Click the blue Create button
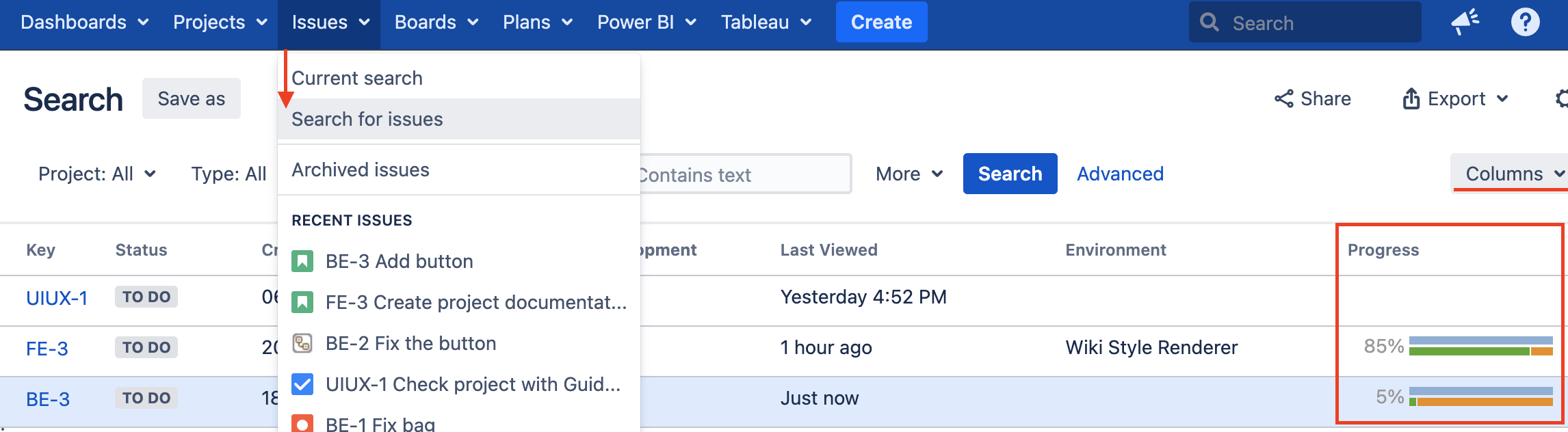This screenshot has width=1568, height=432. 881,22
